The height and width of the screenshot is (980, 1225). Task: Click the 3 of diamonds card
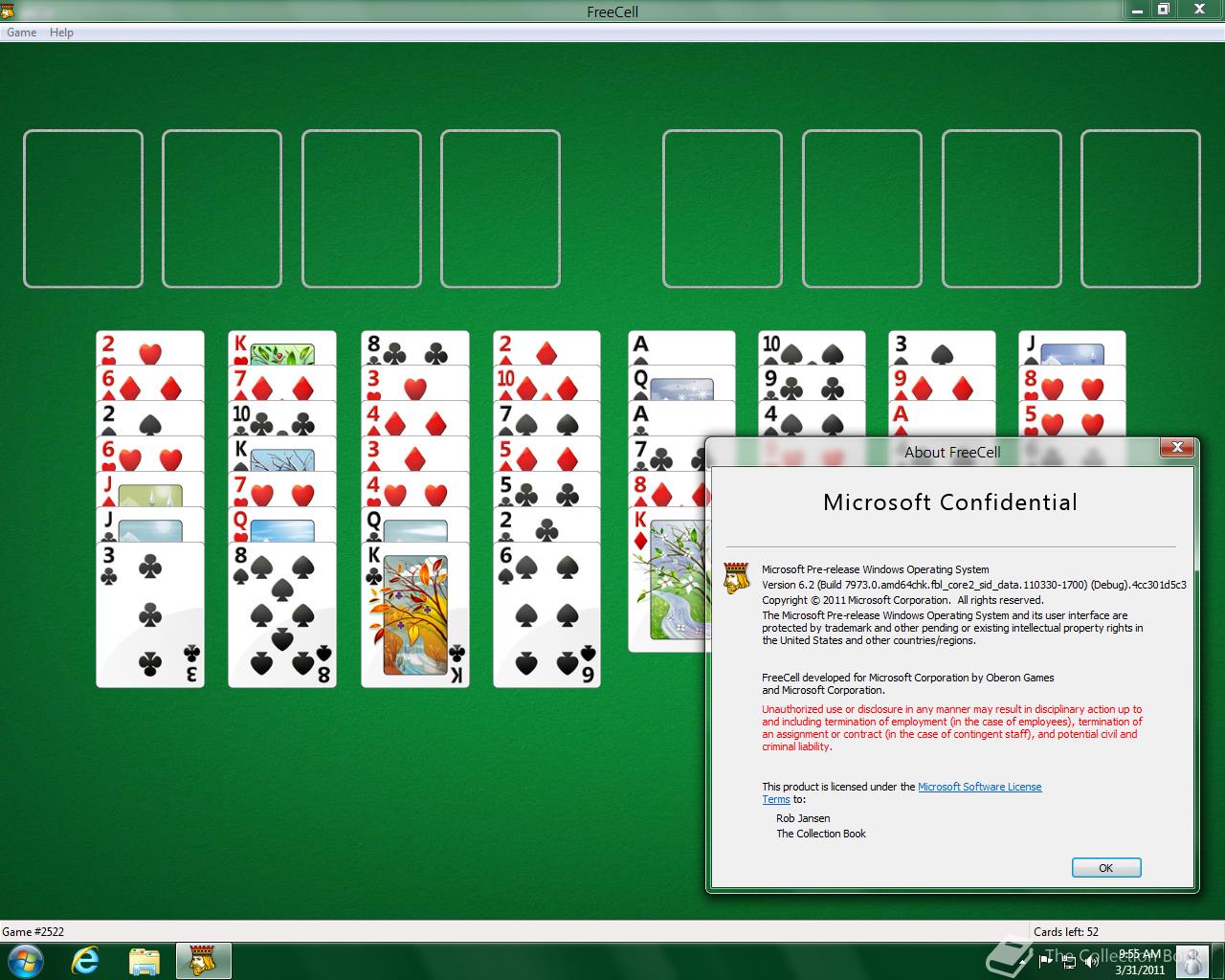[415, 455]
